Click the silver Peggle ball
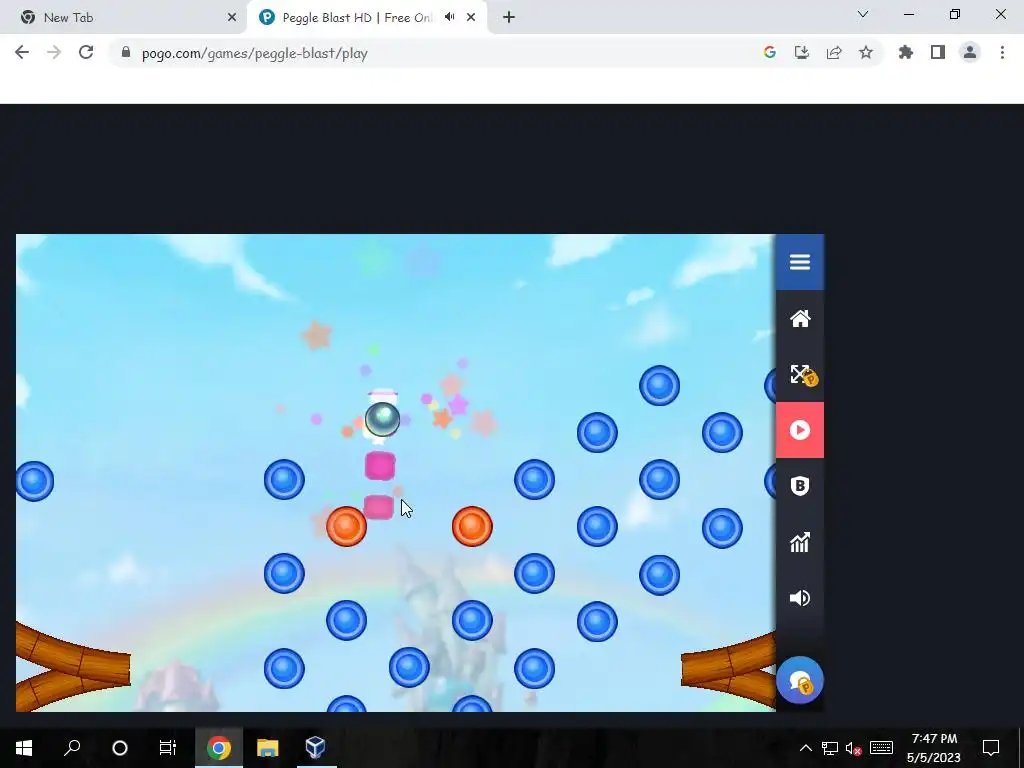 pyautogui.click(x=382, y=419)
